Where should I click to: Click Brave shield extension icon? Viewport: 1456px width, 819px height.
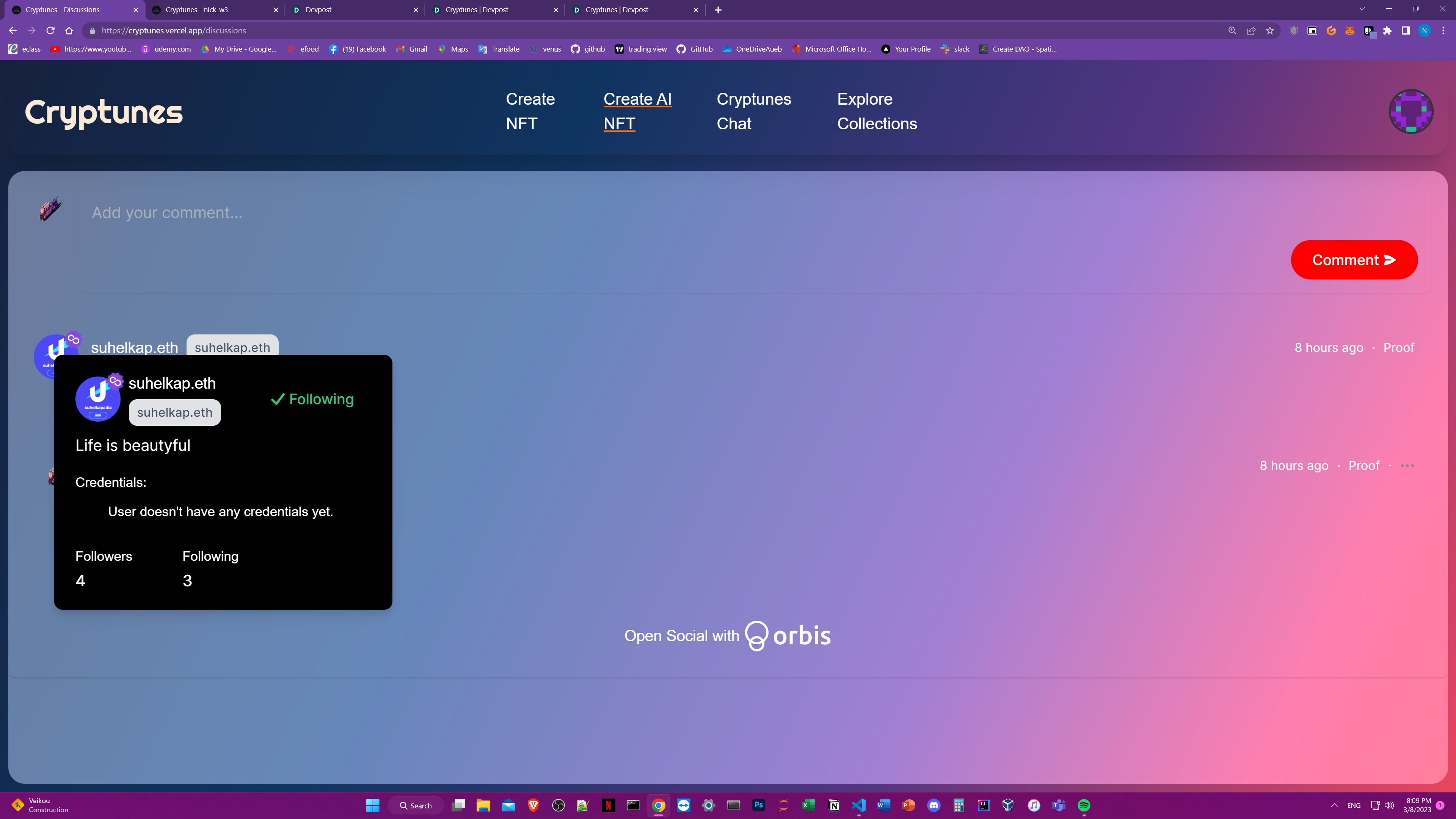point(1293,31)
